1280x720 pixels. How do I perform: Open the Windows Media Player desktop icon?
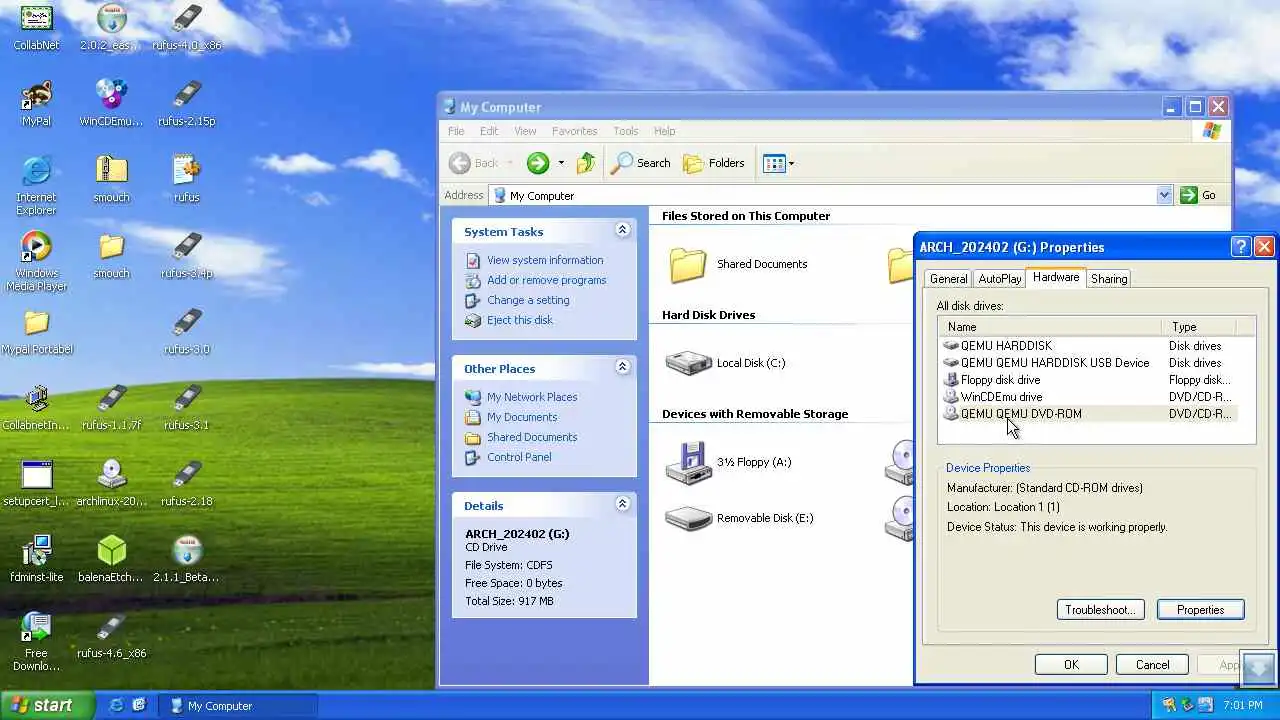tap(36, 261)
